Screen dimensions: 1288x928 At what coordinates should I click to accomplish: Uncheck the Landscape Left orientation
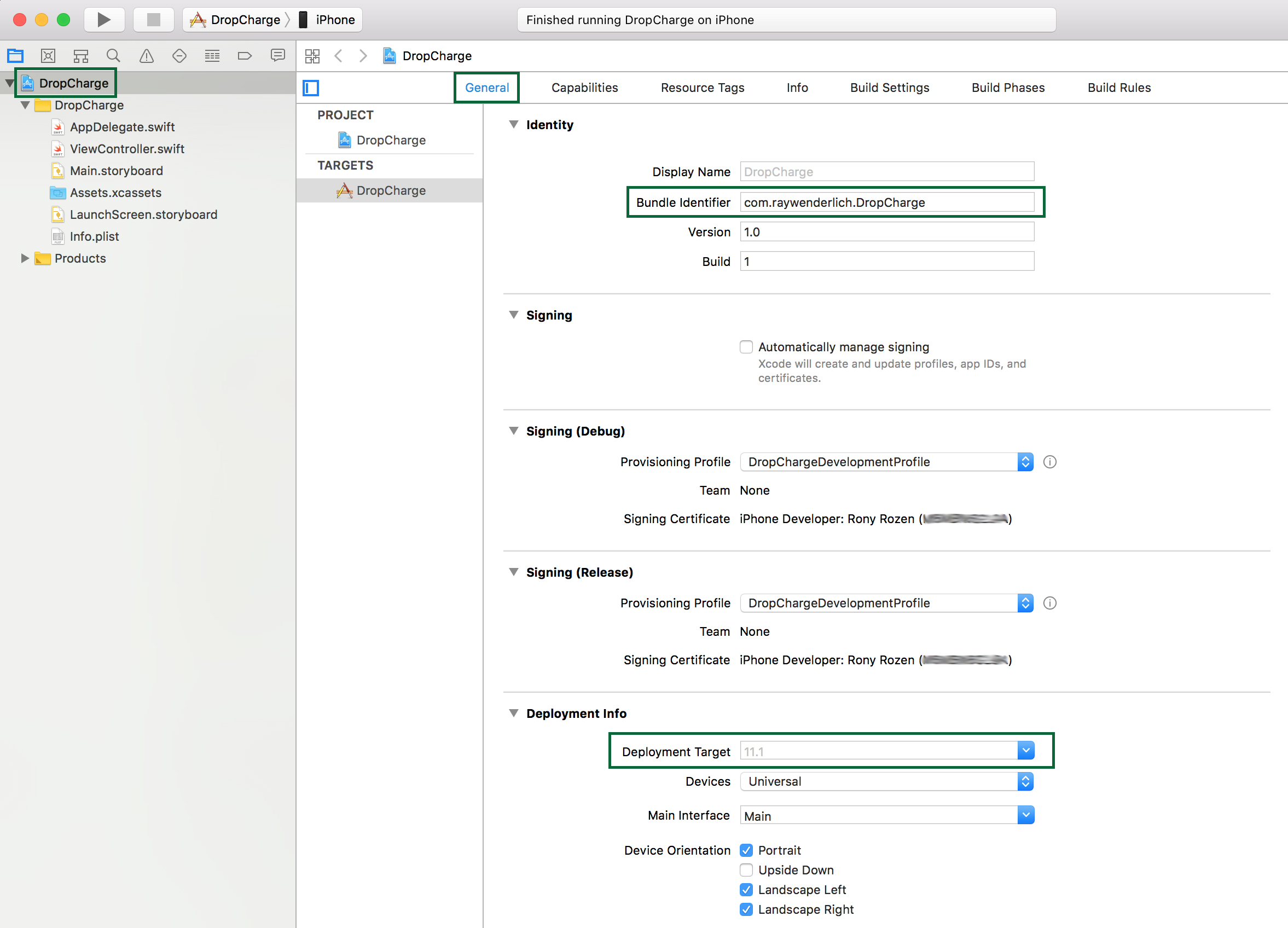pos(746,890)
